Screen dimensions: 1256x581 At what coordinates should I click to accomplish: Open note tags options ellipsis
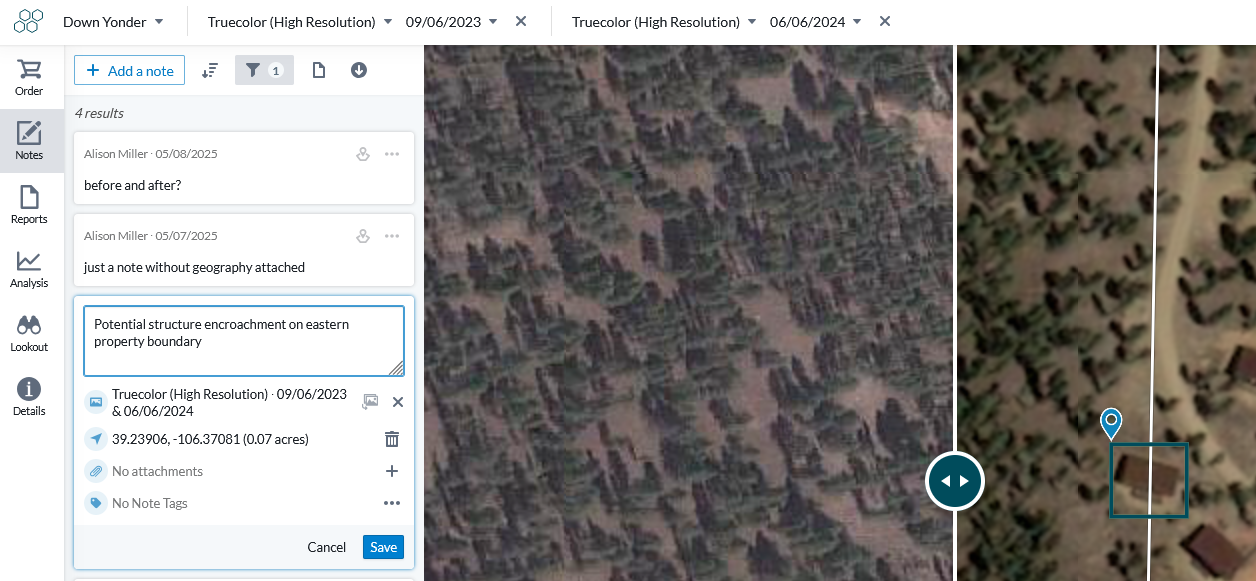click(392, 503)
